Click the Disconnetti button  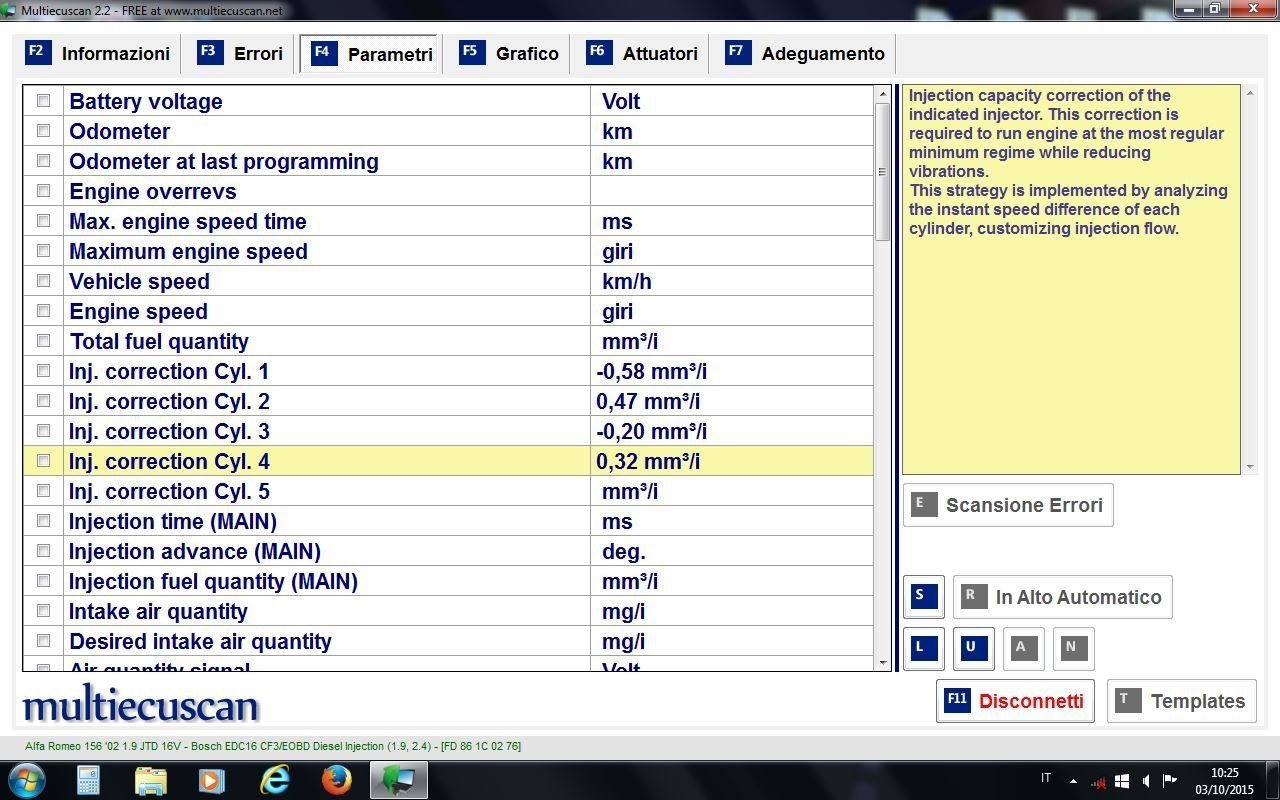pyautogui.click(x=1015, y=701)
